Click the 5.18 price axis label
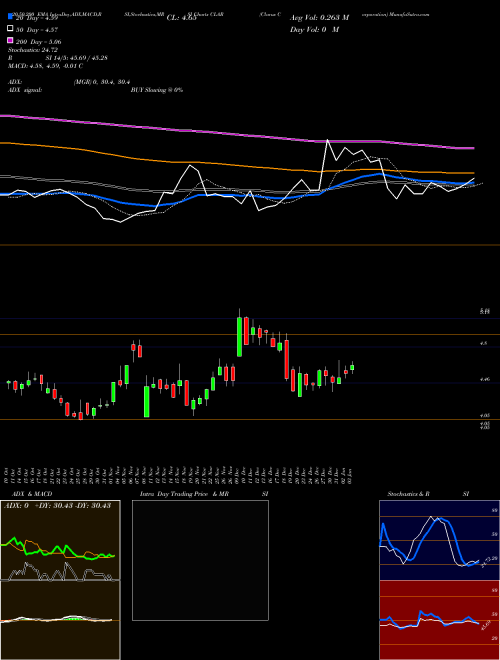The image size is (500, 660). [484, 312]
